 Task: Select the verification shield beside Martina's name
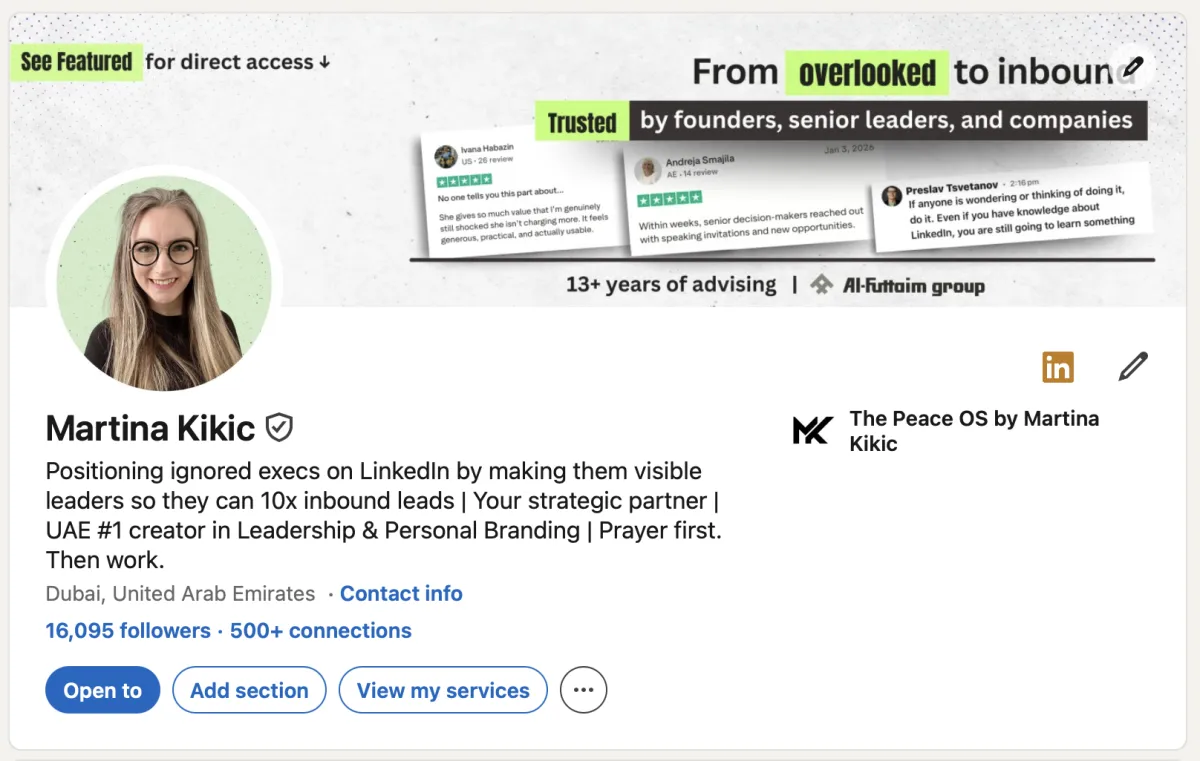tap(277, 428)
